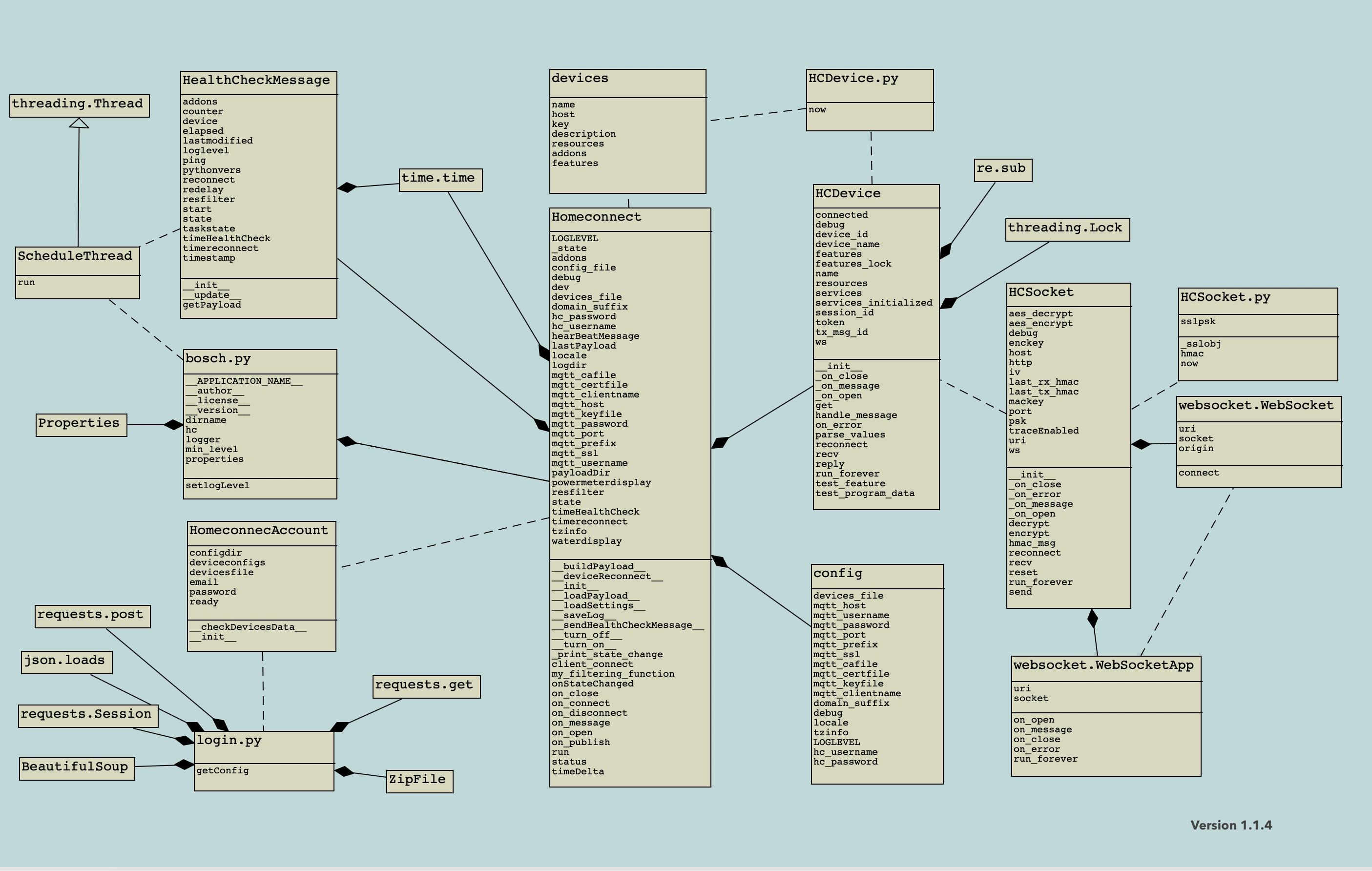Click description attribute in devices
The height and width of the screenshot is (871, 1372).
[x=583, y=134]
